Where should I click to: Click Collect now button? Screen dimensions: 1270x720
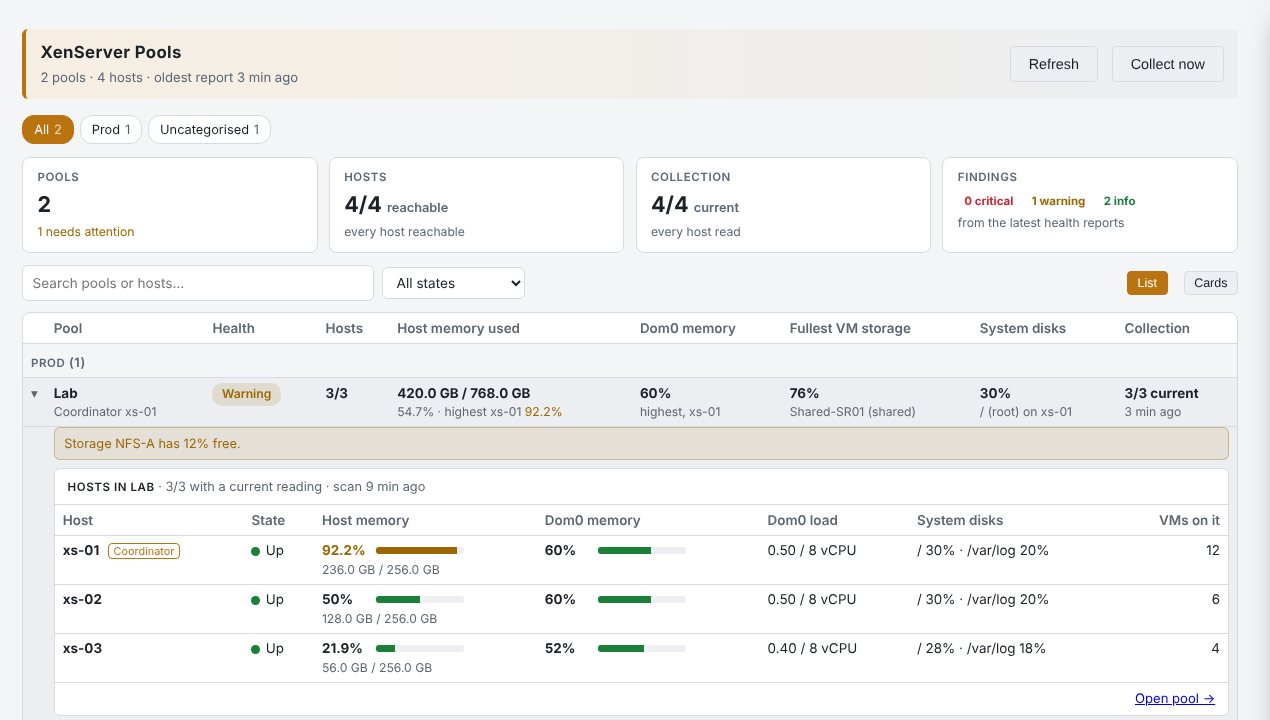pyautogui.click(x=1168, y=64)
